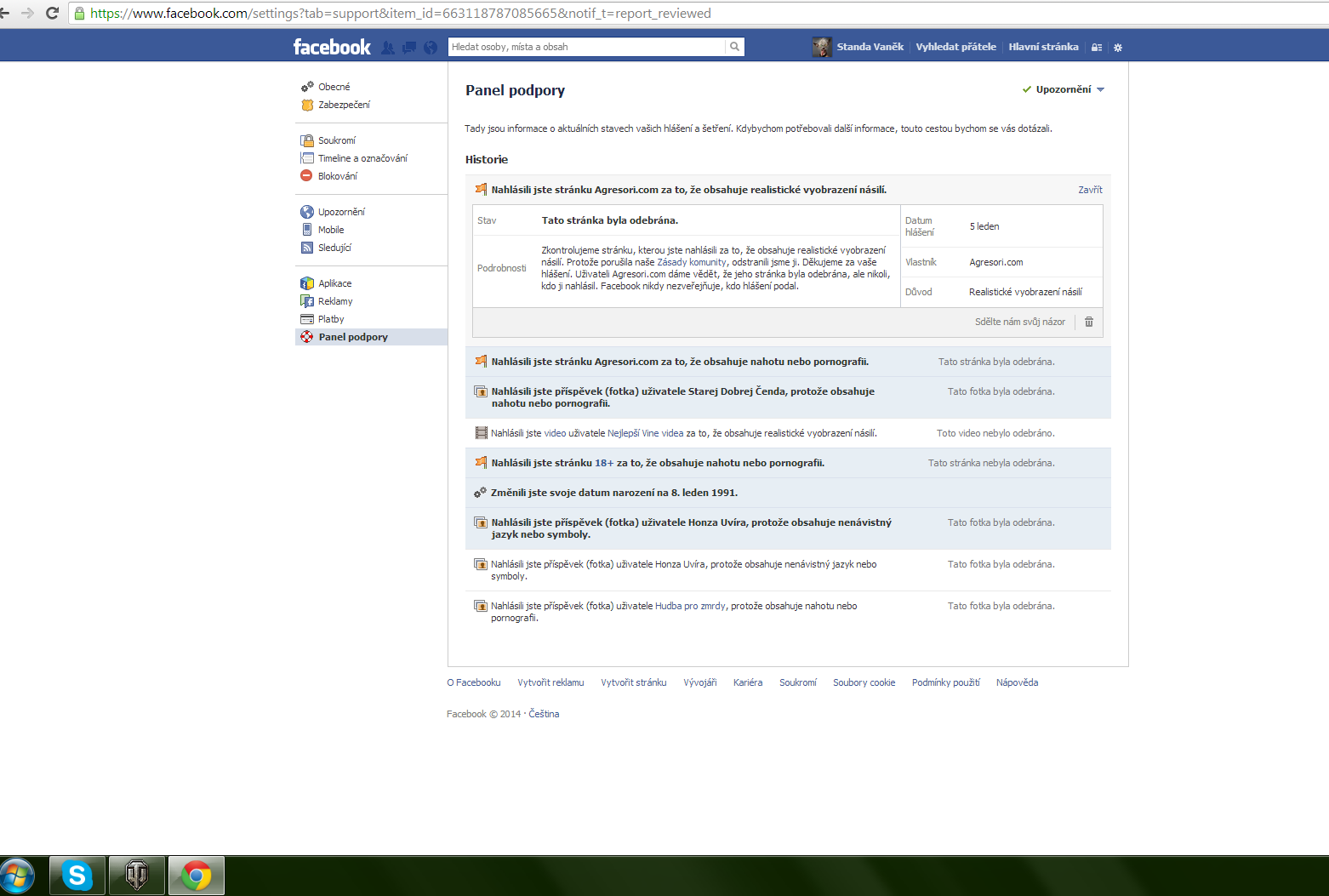
Task: Open the Hudba pro zmrdy link
Action: (691, 606)
